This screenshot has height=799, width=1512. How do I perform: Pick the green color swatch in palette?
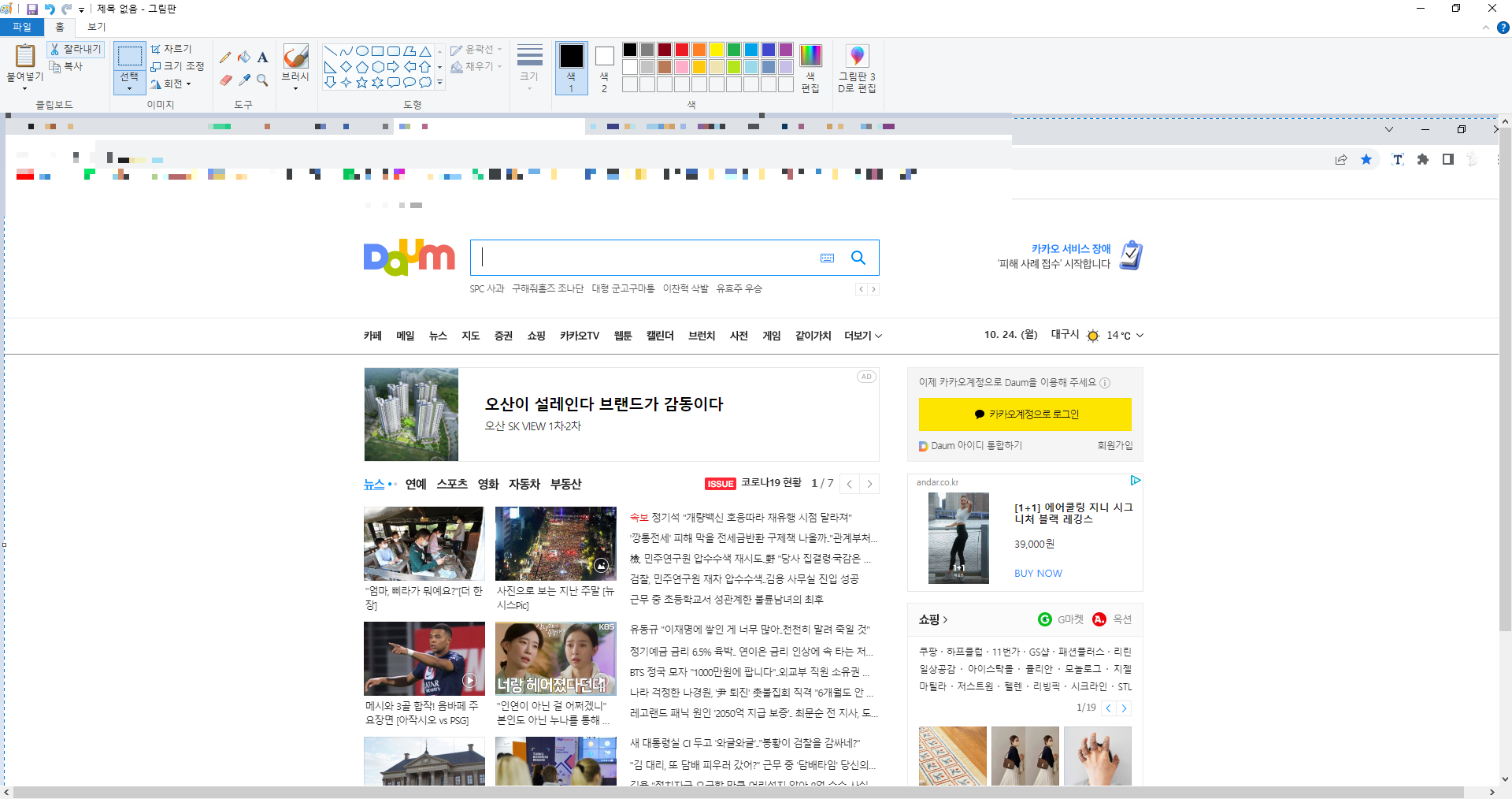pos(734,50)
